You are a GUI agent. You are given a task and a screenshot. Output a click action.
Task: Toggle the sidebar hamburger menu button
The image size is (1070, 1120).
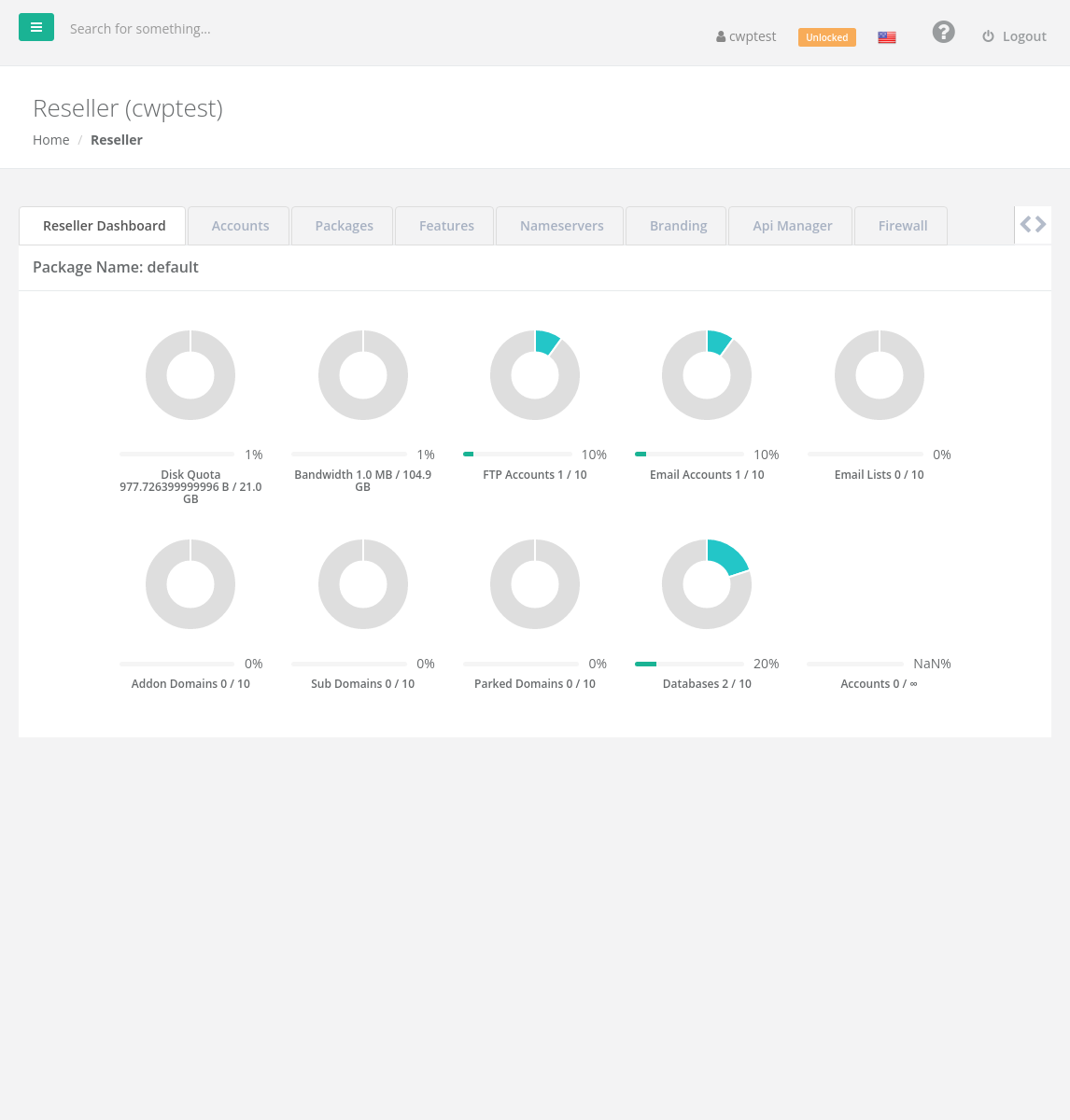coord(36,27)
